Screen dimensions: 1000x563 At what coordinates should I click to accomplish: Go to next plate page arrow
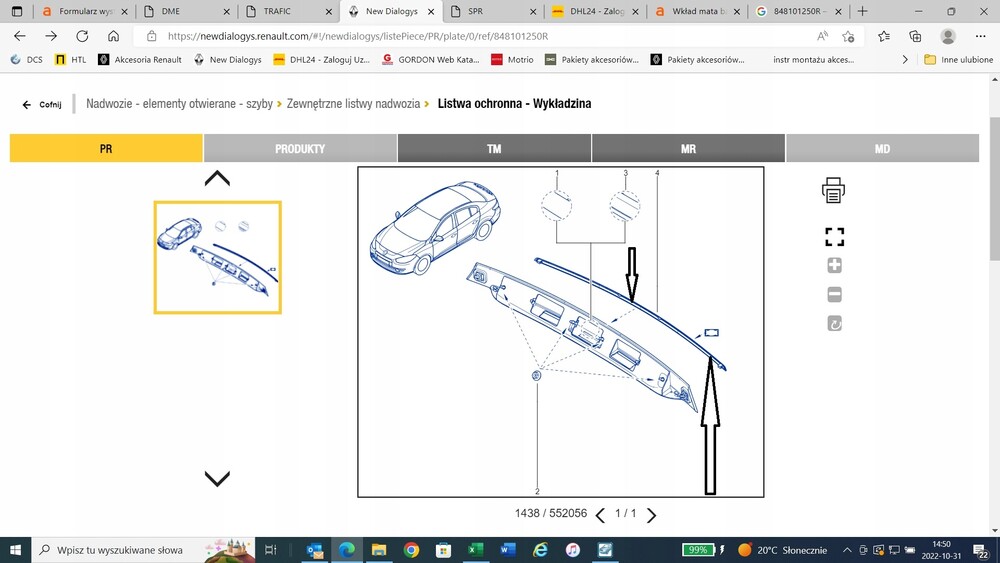pos(651,515)
